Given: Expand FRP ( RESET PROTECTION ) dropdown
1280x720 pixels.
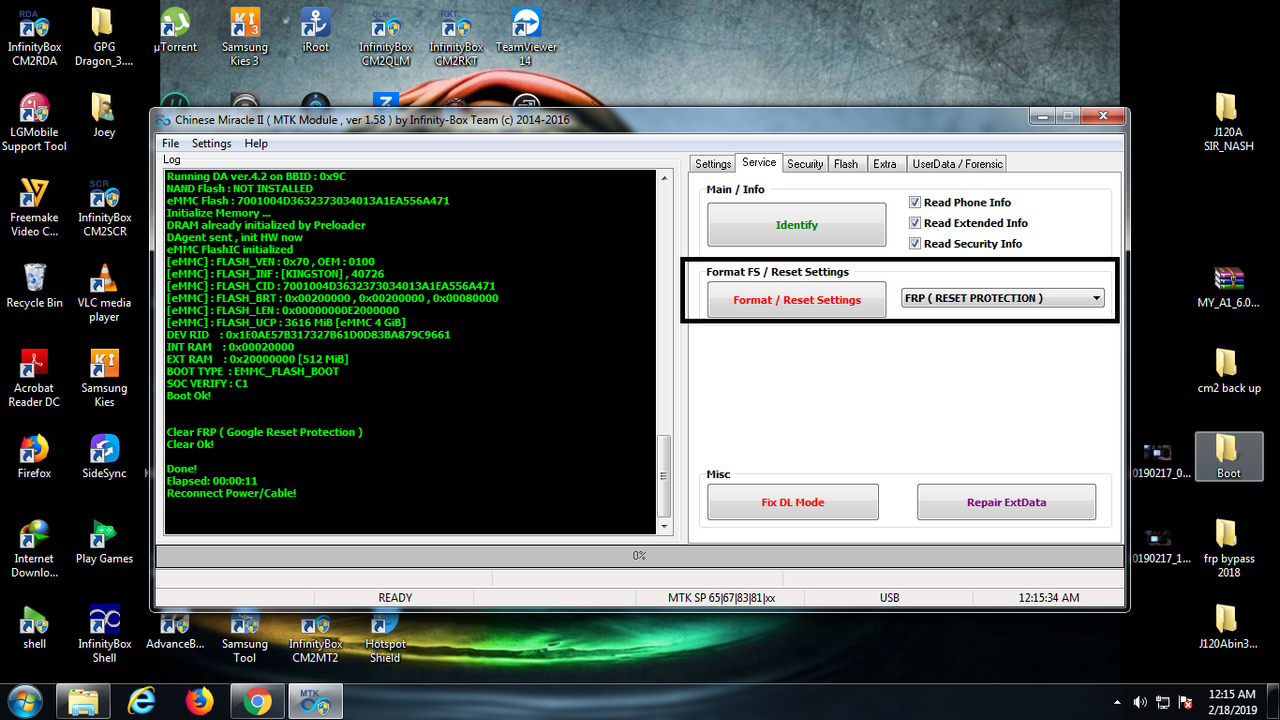Looking at the screenshot, I should tap(1097, 298).
